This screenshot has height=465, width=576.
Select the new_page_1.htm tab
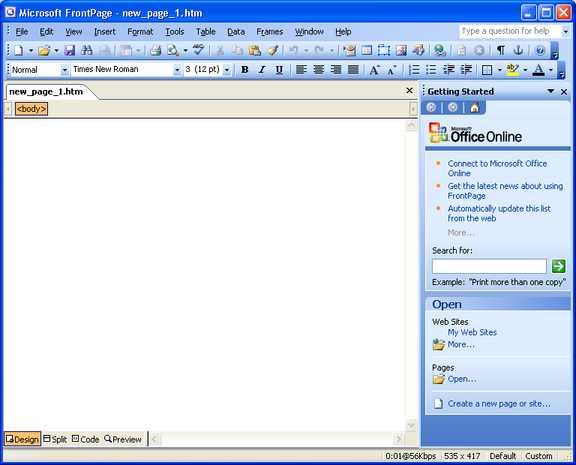46,91
